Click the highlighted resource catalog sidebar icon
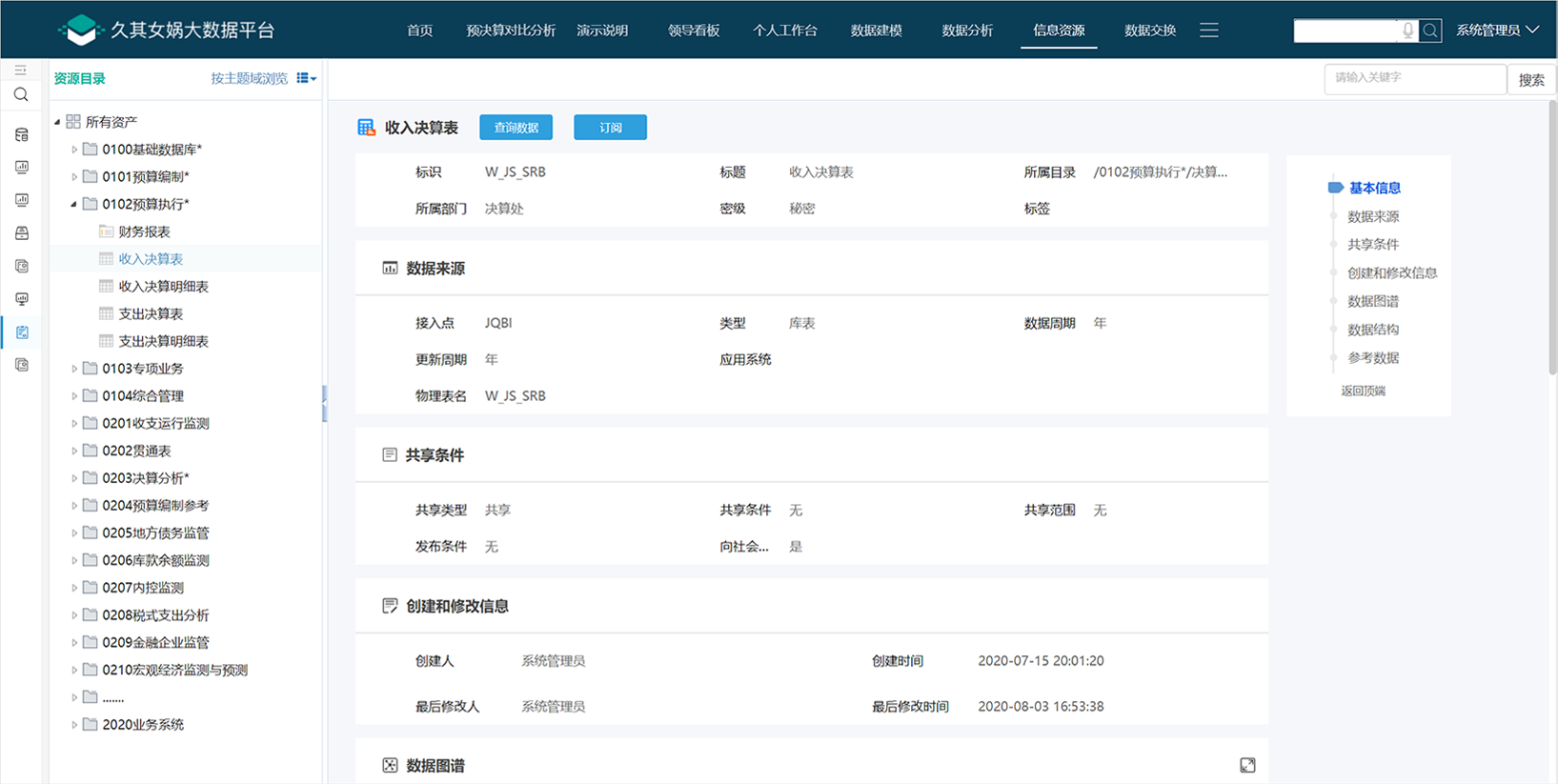This screenshot has height=784, width=1558. pos(22,332)
